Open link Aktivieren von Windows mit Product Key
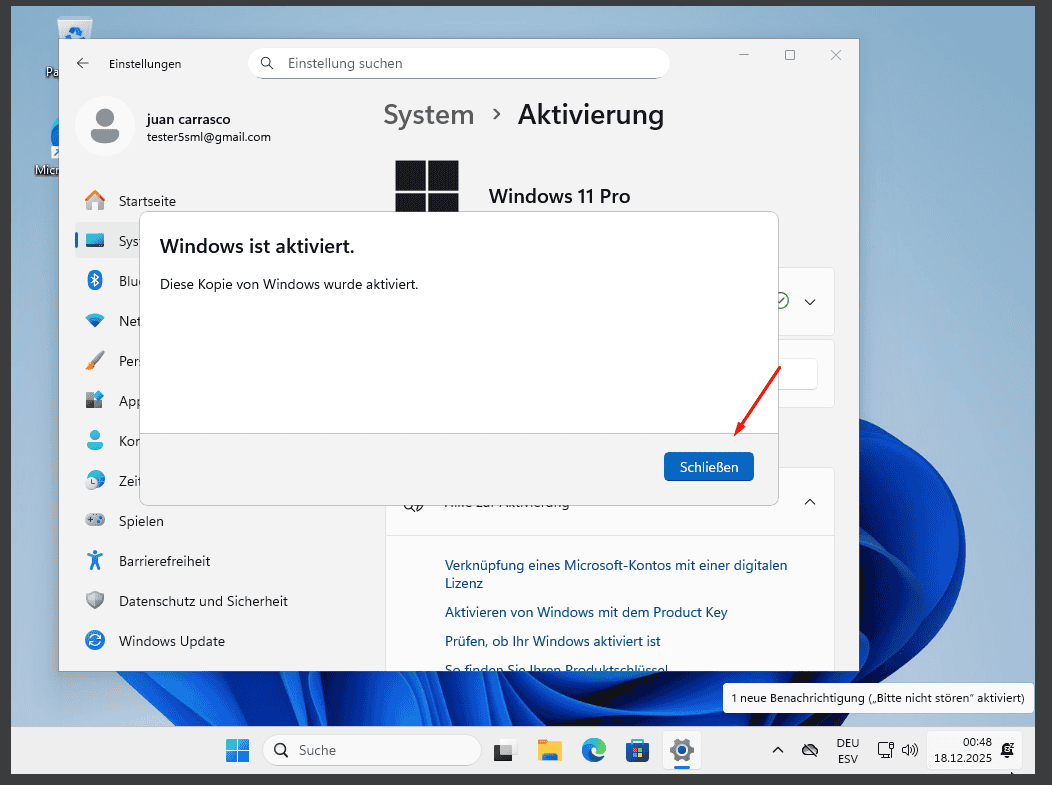The width and height of the screenshot is (1052, 785). click(586, 612)
